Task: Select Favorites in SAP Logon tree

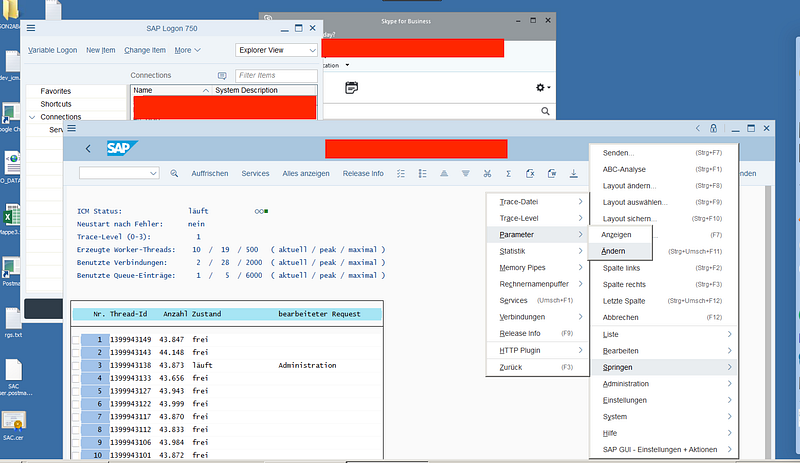Action: 56,91
